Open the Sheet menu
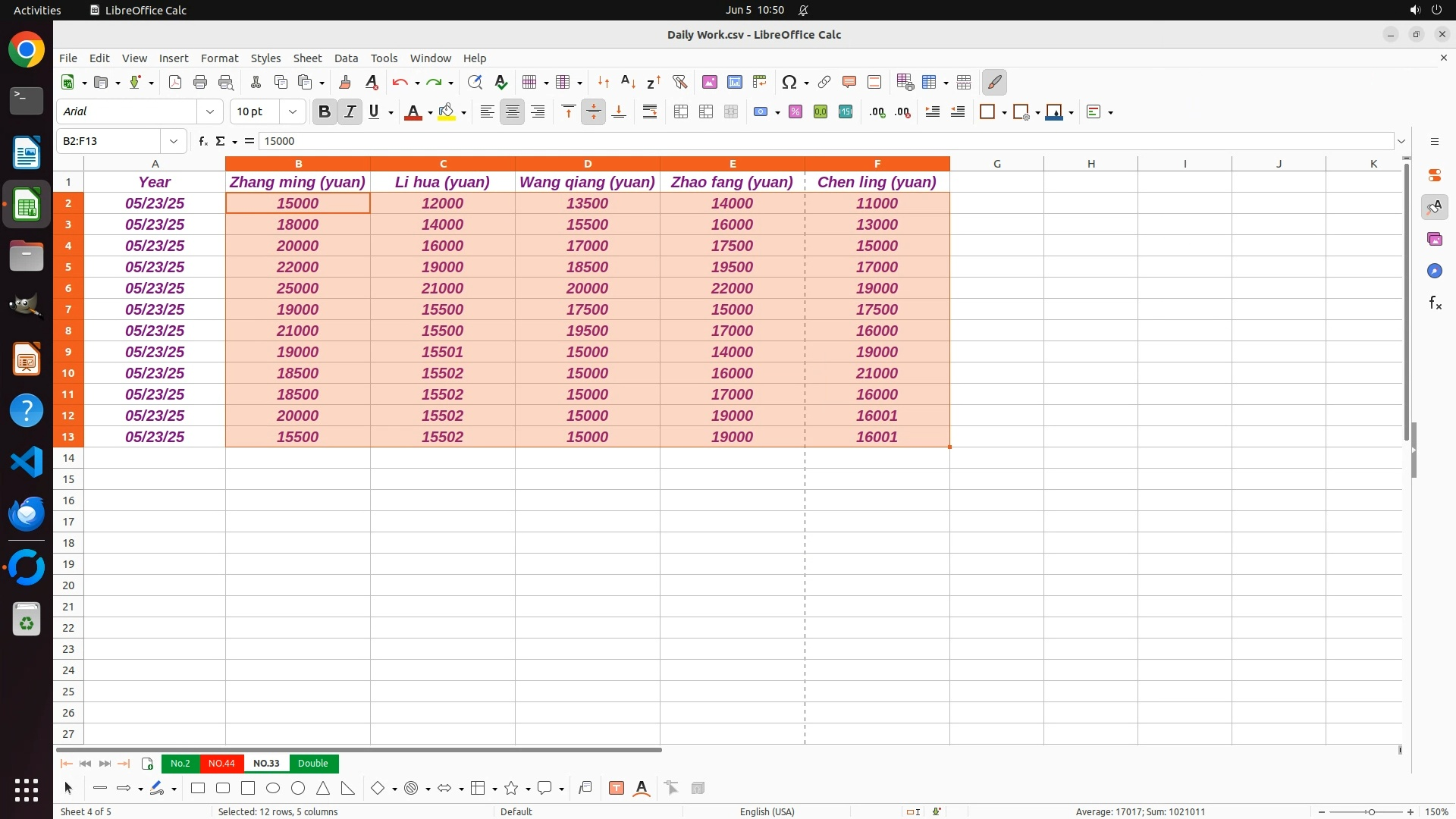Screen dimensions: 1456x819 pyautogui.click(x=307, y=58)
